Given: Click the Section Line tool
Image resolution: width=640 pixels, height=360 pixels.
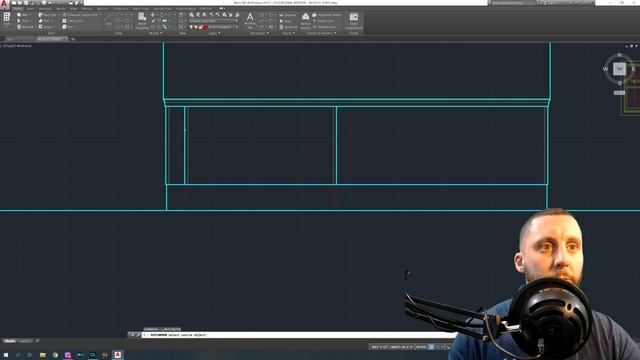Looking at the screenshot, I should 323,21.
